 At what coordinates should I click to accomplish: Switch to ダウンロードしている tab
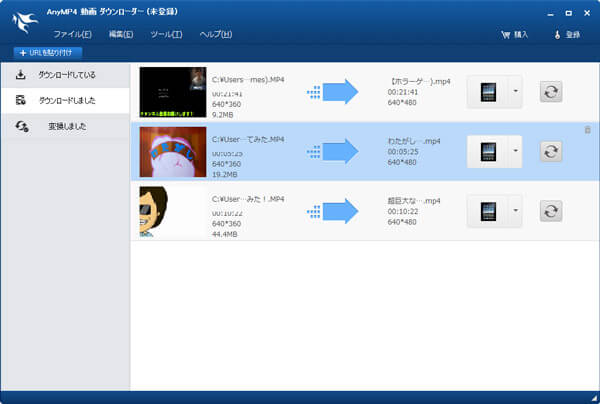pyautogui.click(x=65, y=75)
